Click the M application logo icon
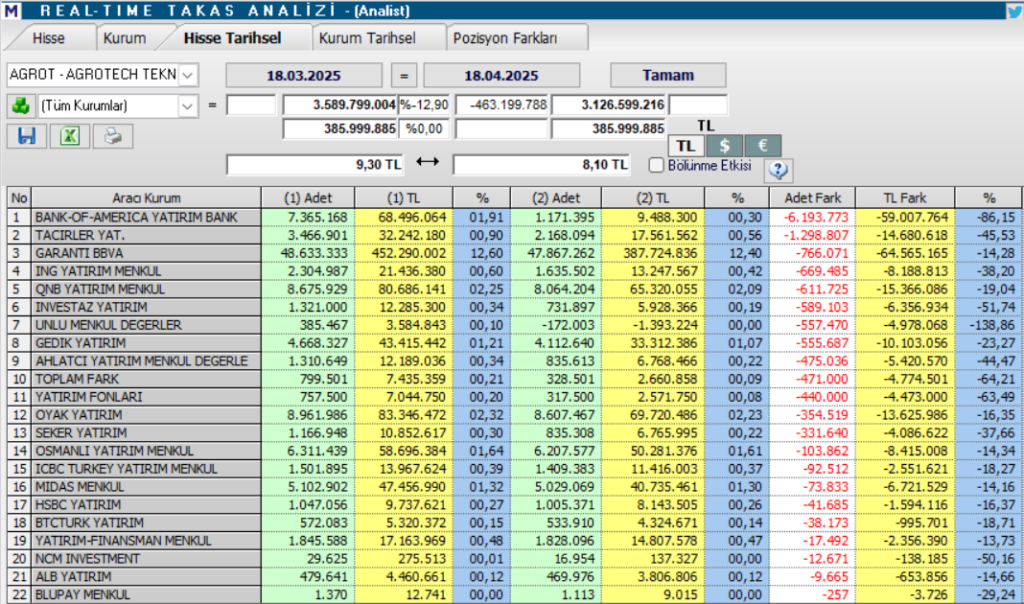Viewport: 1024px width, 604px height. [11, 10]
